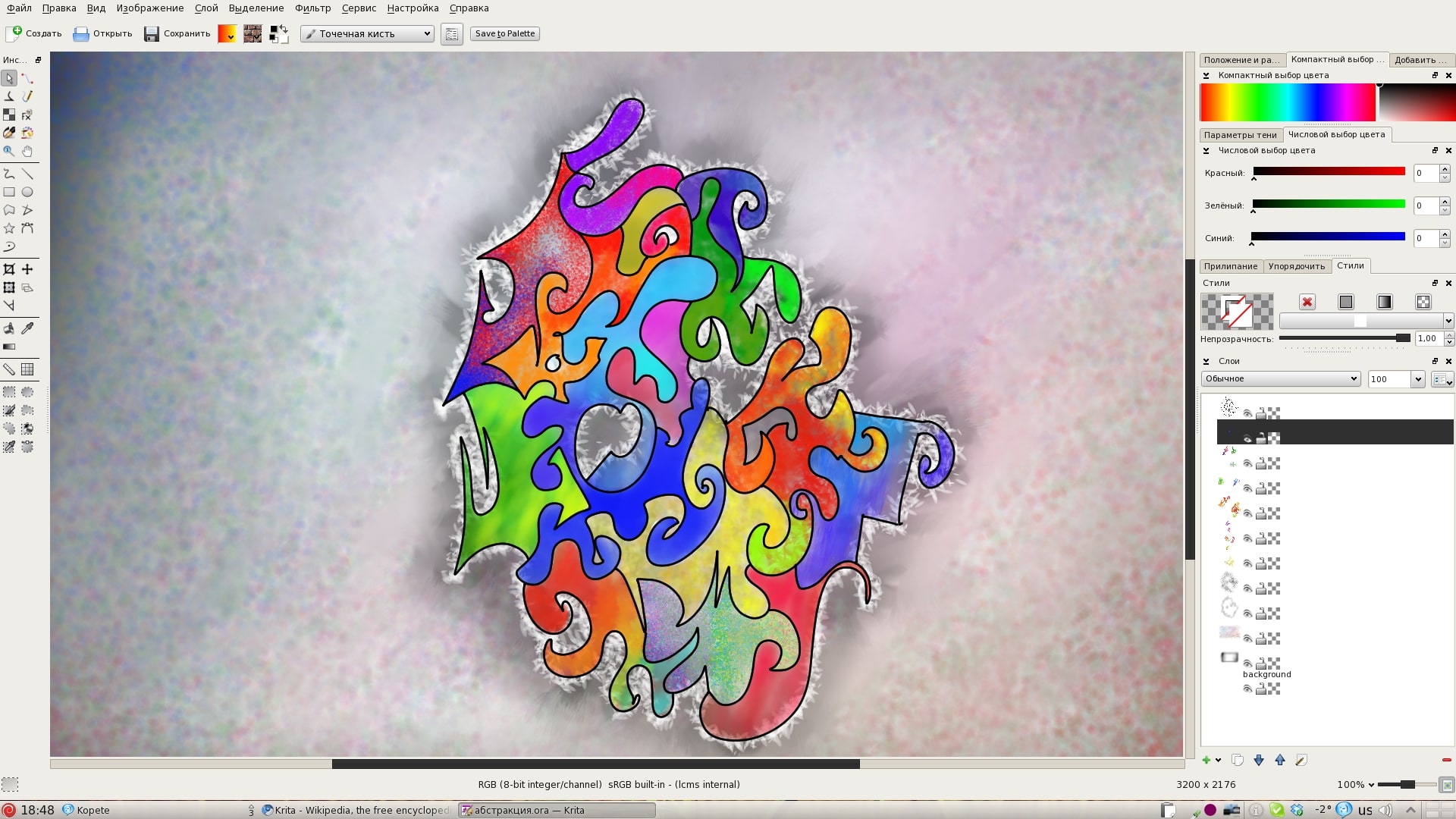
Task: Select the Crop tool
Action: [x=9, y=268]
